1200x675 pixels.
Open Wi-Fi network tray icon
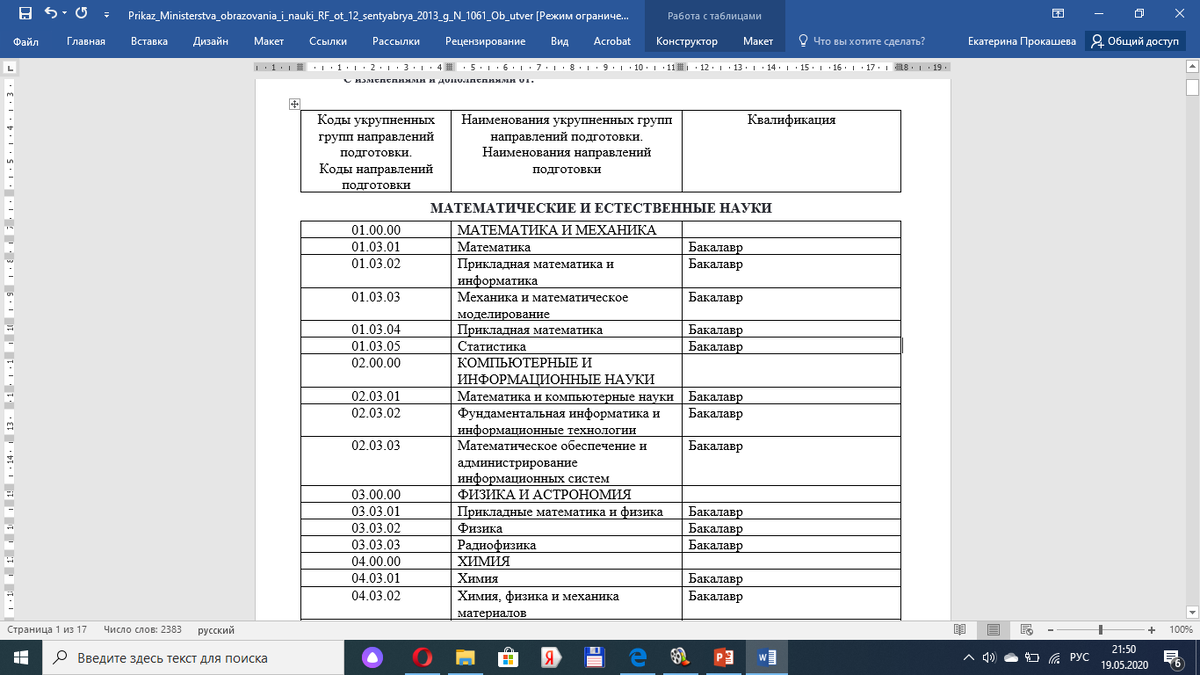coord(1053,657)
